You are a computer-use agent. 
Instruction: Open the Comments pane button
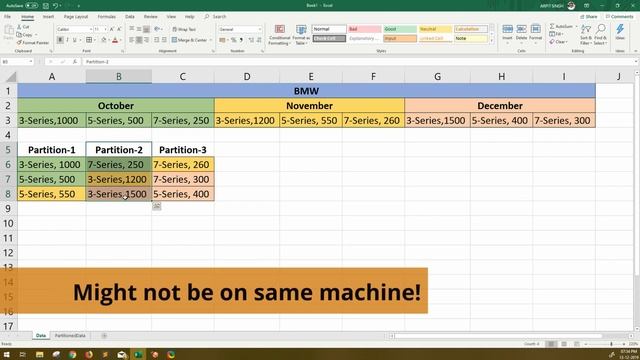coord(619,17)
